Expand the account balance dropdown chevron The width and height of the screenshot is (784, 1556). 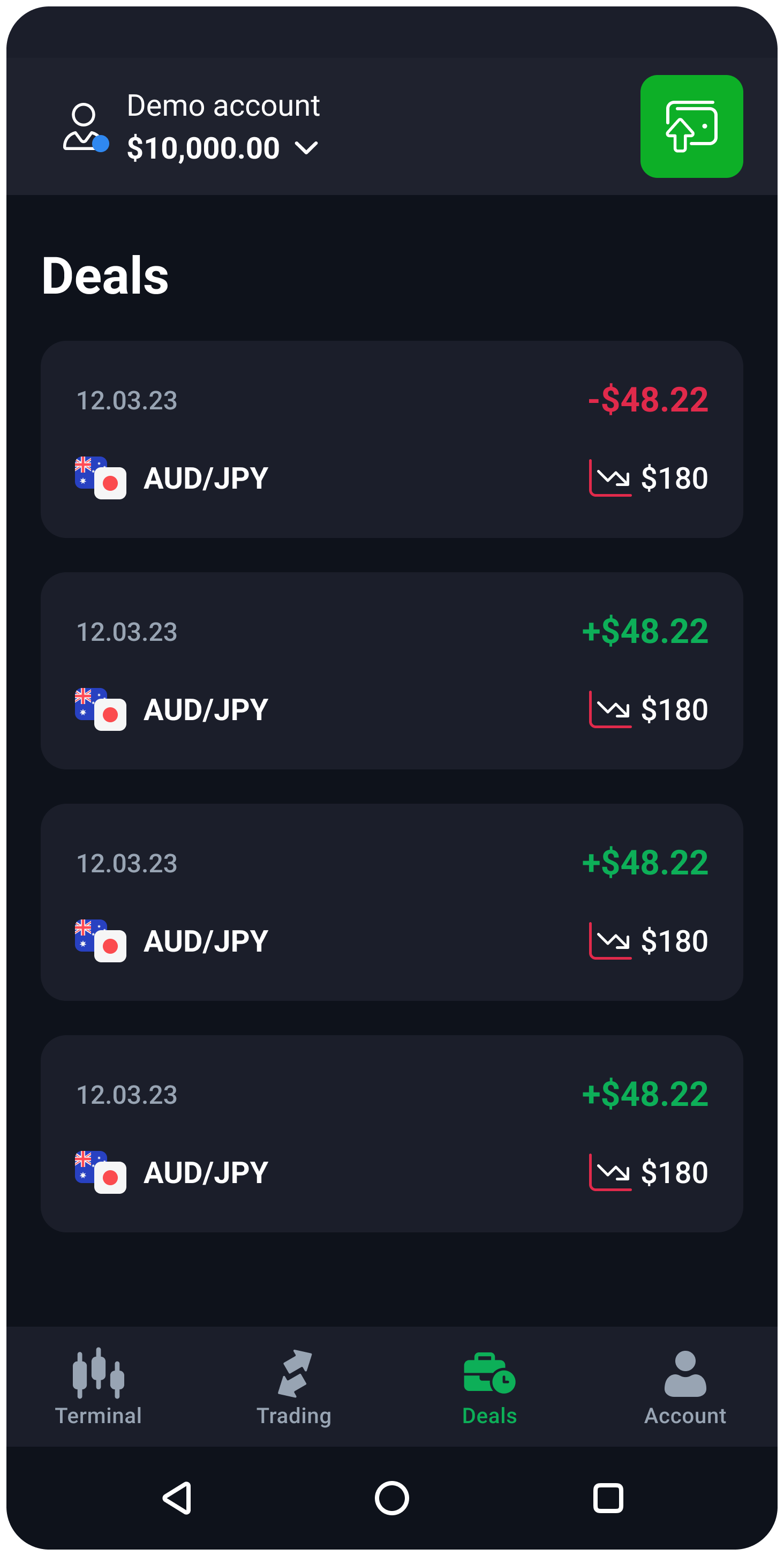tap(307, 148)
